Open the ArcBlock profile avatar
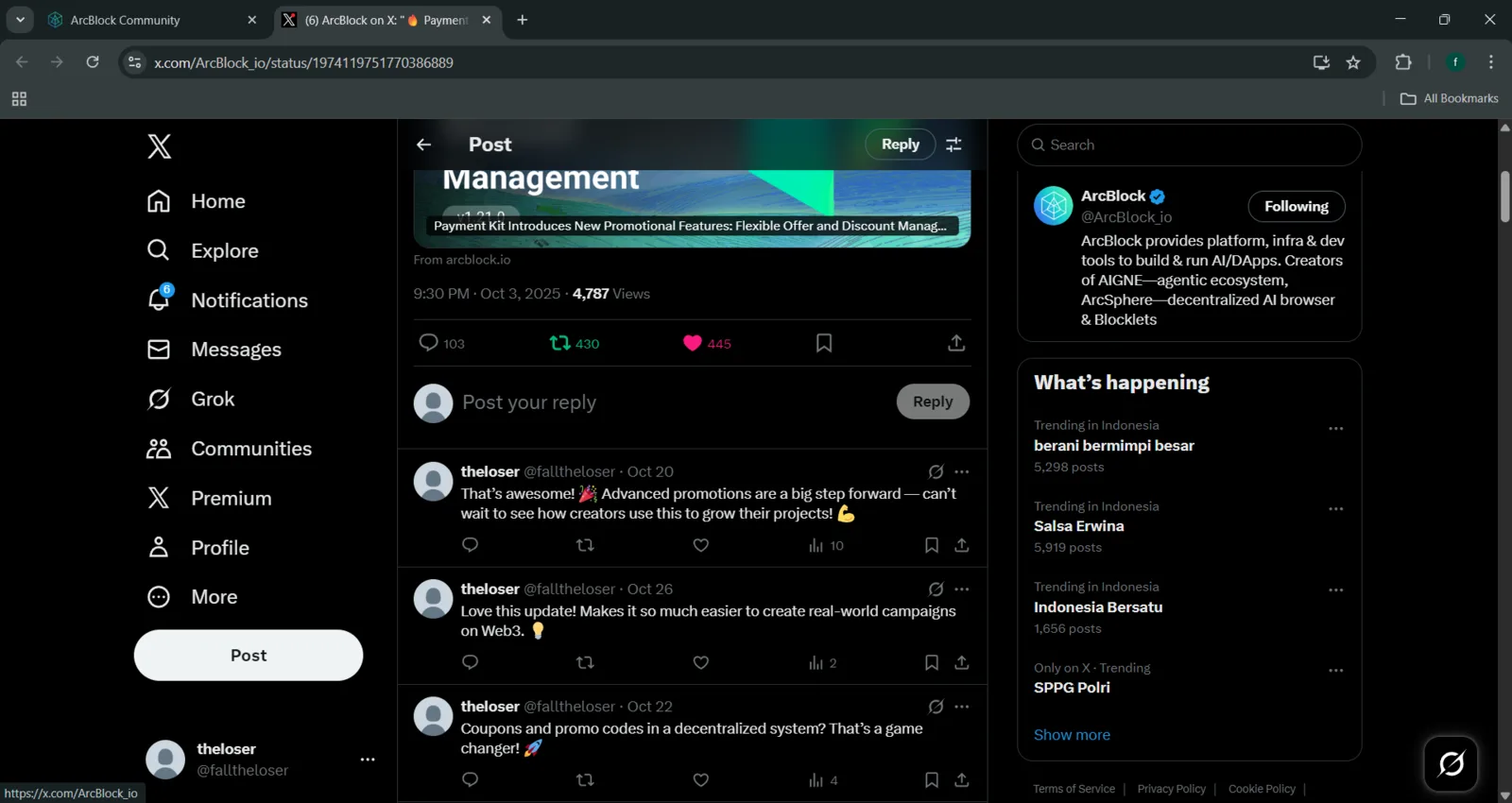Image resolution: width=1512 pixels, height=803 pixels. pyautogui.click(x=1054, y=206)
